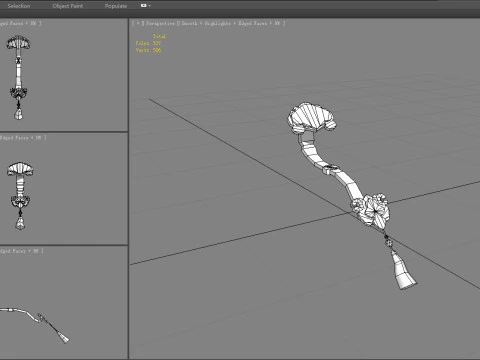Click the Verts count statistic text

coord(148,50)
